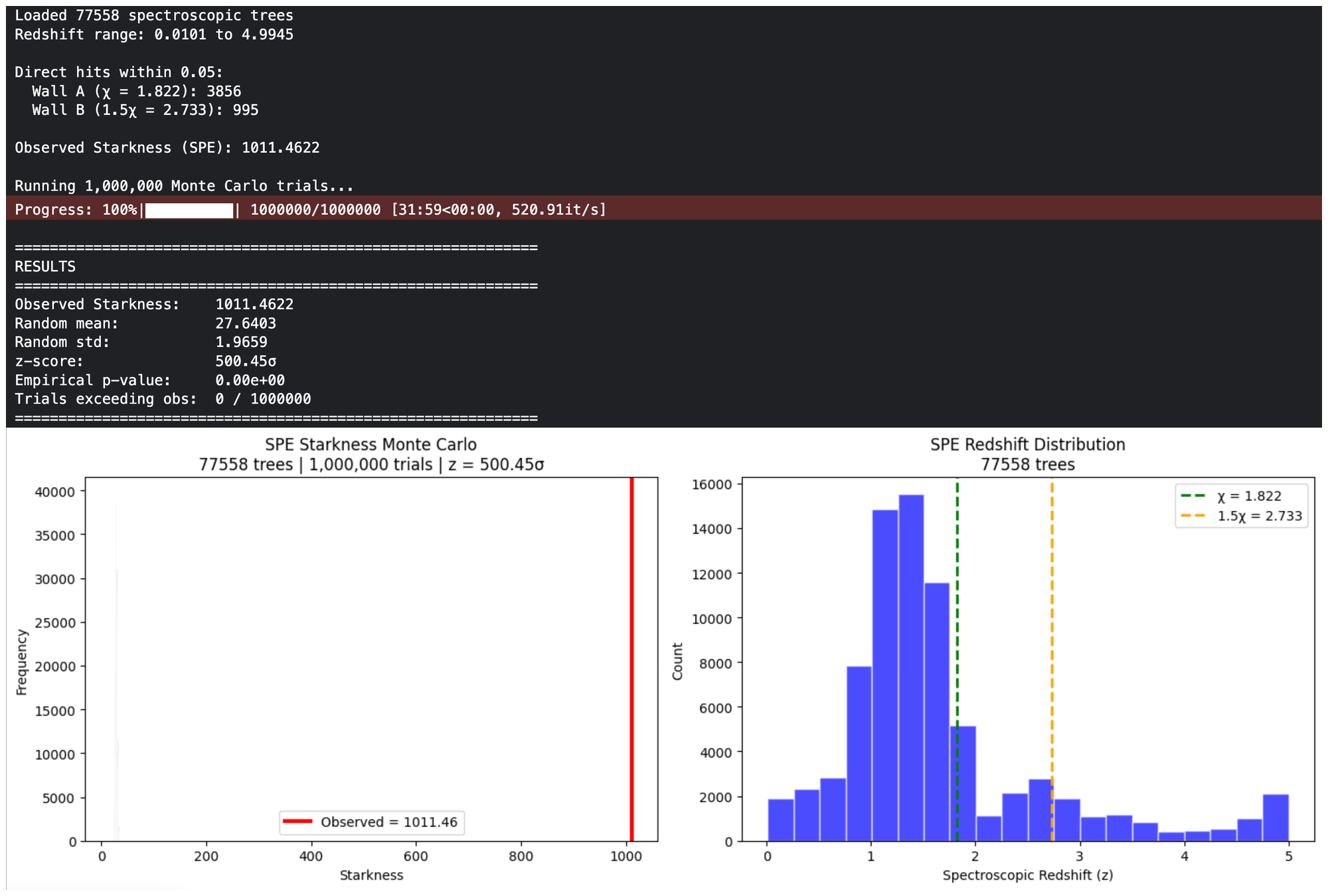The width and height of the screenshot is (1328, 896).
Task: Click the SPE Starkness Monte Carlo plot title
Action: pyautogui.click(x=371, y=445)
